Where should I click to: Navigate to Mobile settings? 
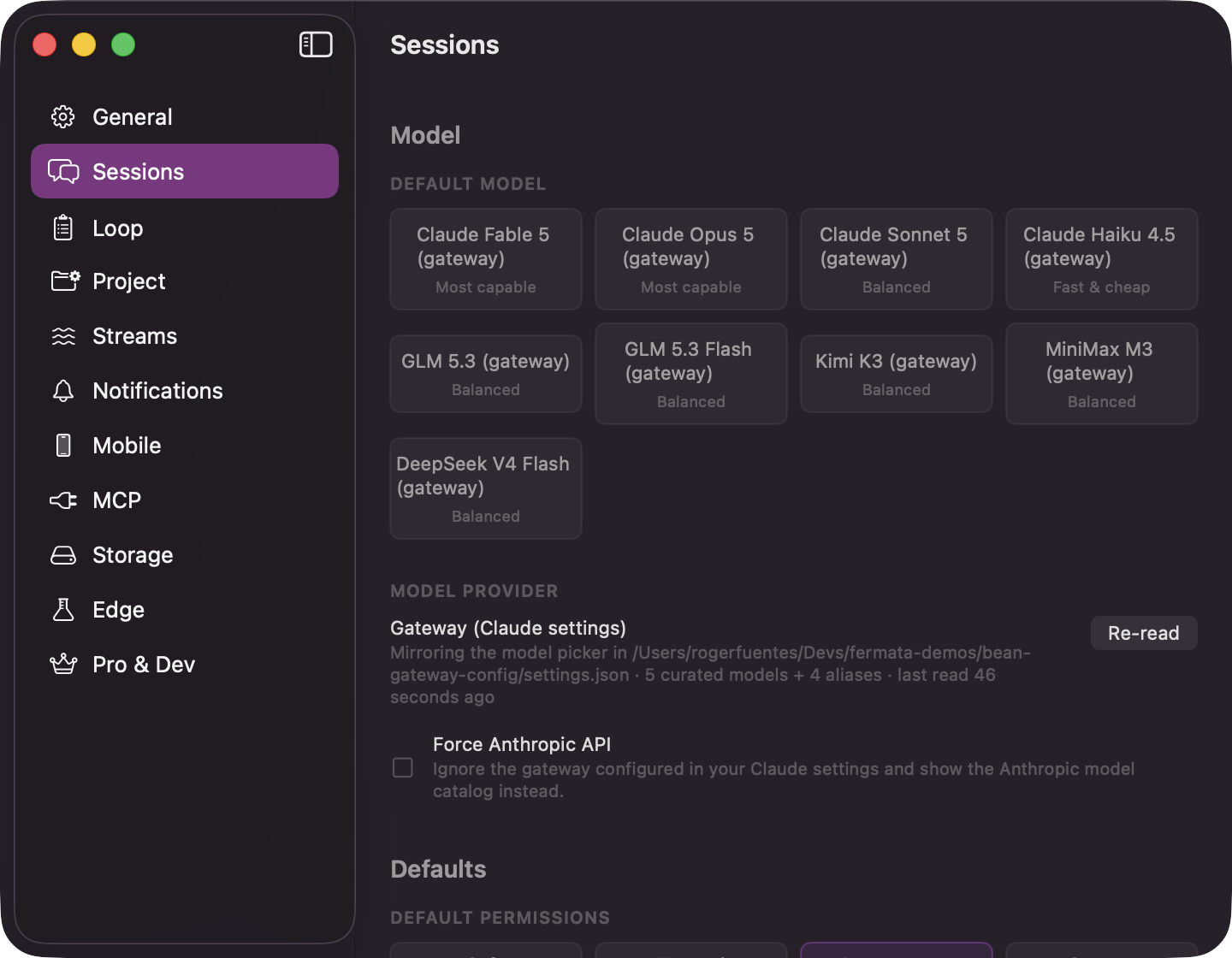coord(185,446)
